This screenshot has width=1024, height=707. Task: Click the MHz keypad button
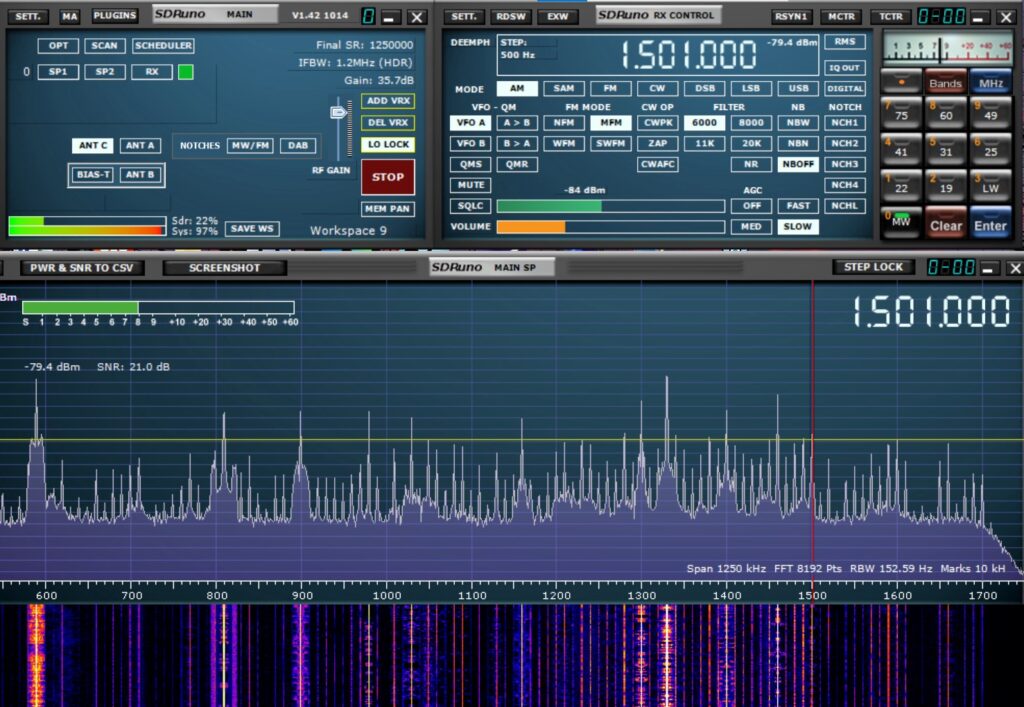click(991, 82)
